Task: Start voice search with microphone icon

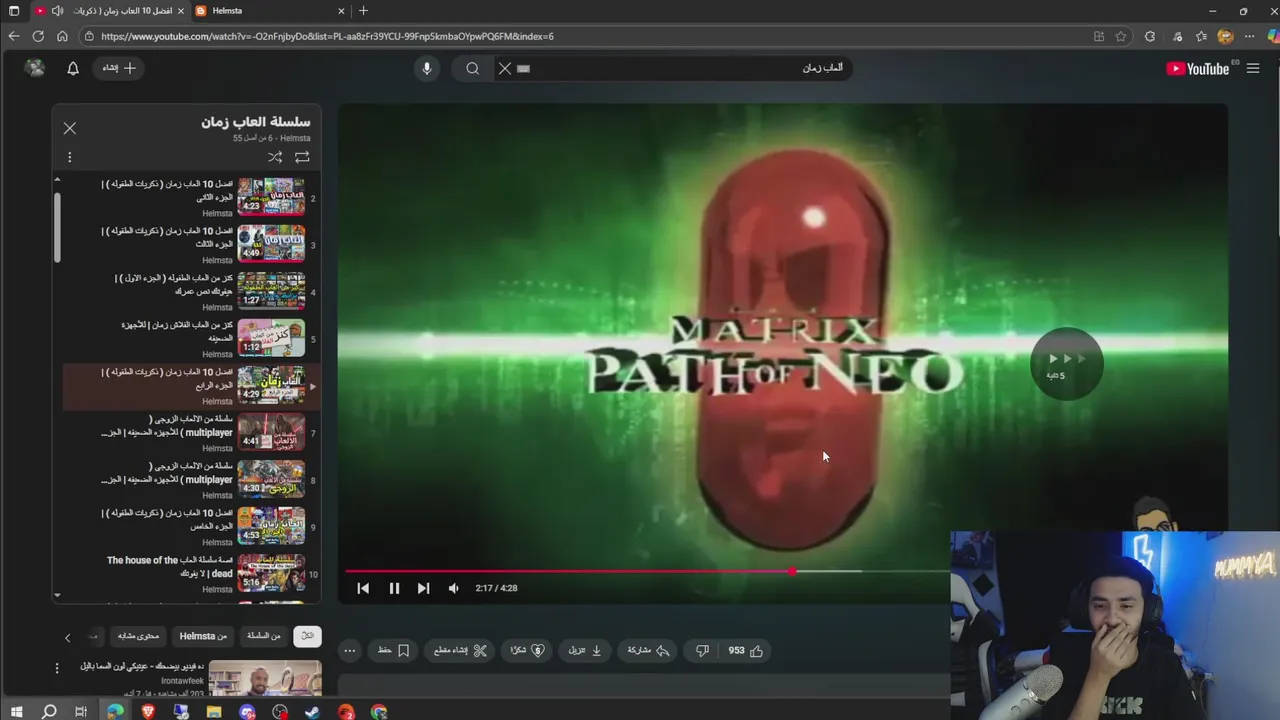Action: (x=427, y=68)
